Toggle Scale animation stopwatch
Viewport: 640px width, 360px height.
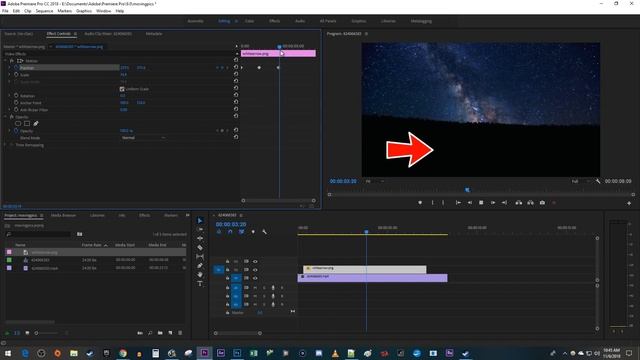pos(16,74)
